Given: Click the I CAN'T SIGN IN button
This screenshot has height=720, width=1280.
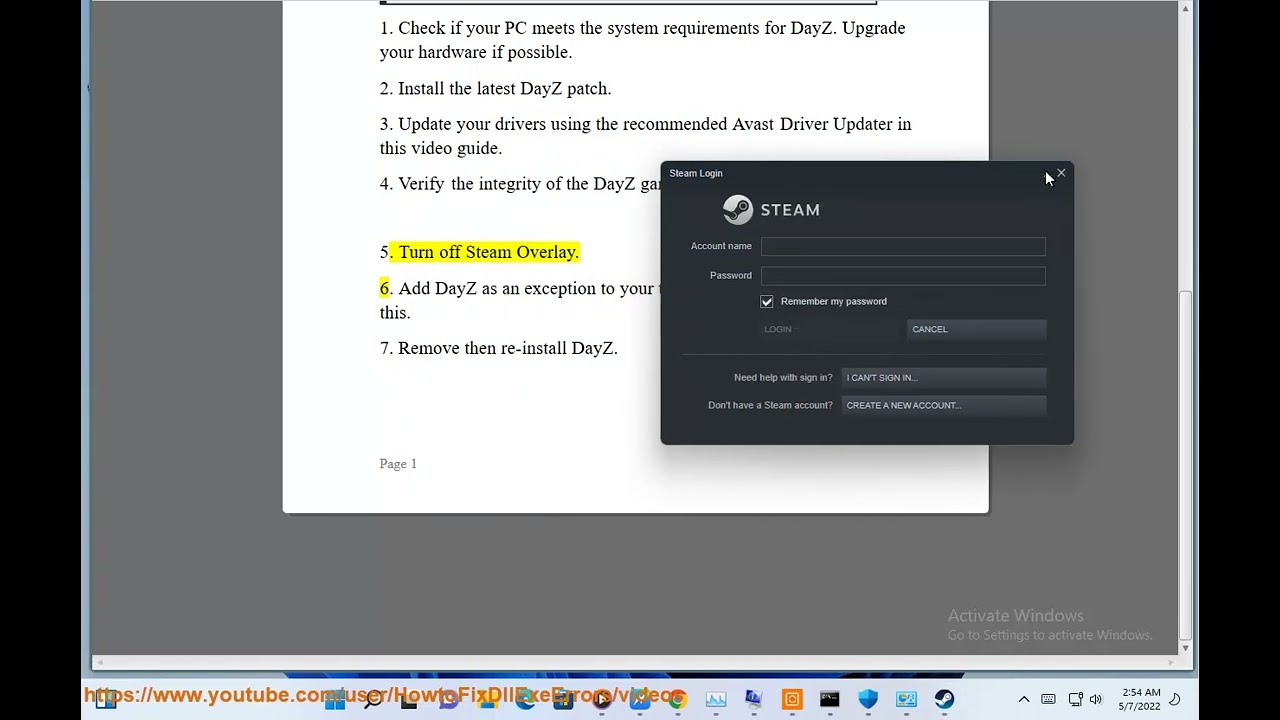Looking at the screenshot, I should [944, 377].
